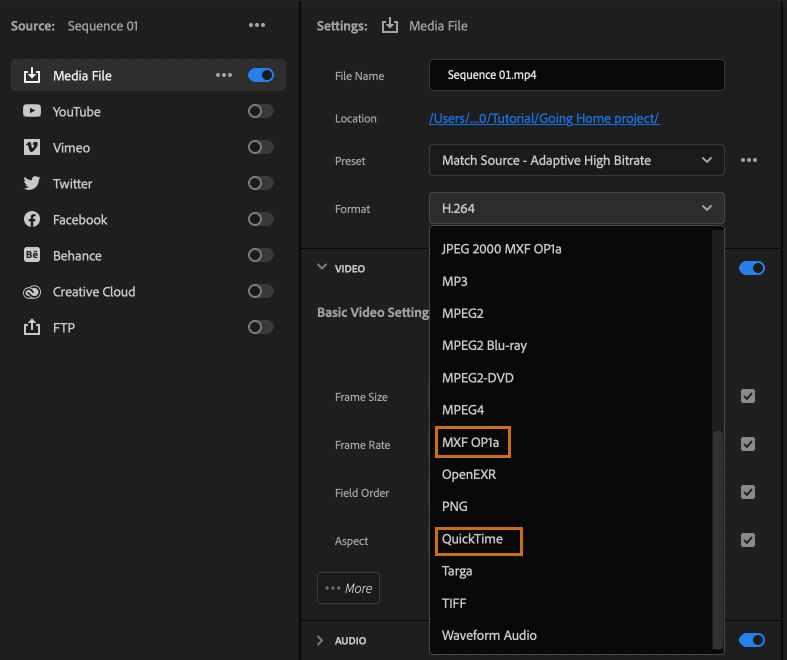
Task: Select the Facebook logo icon
Action: pyautogui.click(x=32, y=219)
